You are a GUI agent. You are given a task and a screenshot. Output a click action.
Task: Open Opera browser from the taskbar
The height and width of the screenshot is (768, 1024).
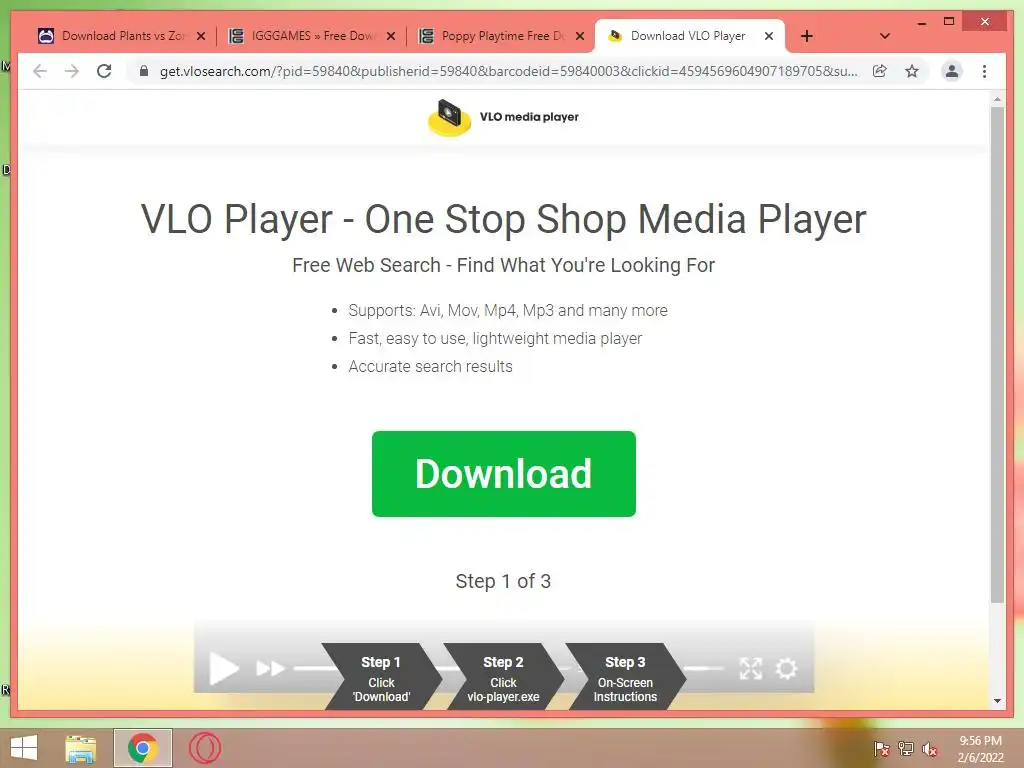click(205, 748)
